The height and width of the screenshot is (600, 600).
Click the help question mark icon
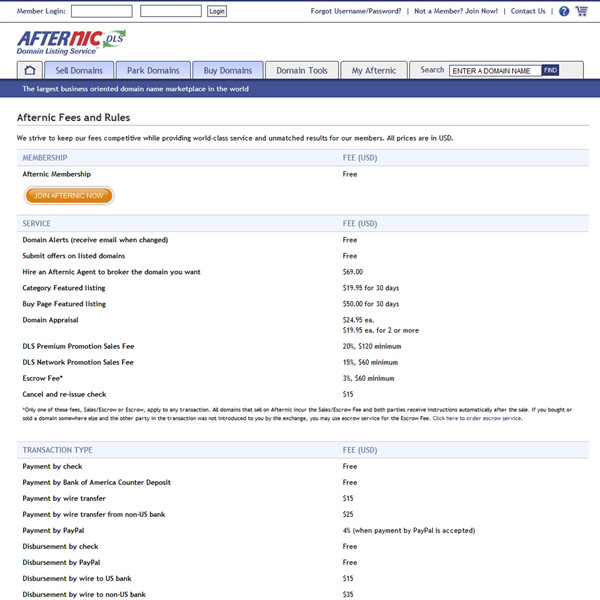[x=564, y=12]
